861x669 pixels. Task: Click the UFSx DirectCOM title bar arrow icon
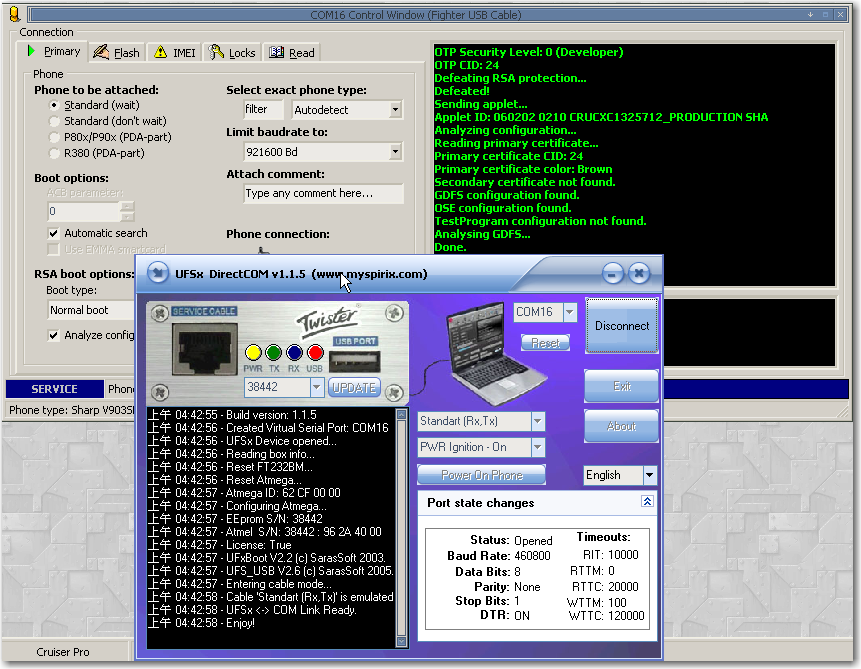158,273
